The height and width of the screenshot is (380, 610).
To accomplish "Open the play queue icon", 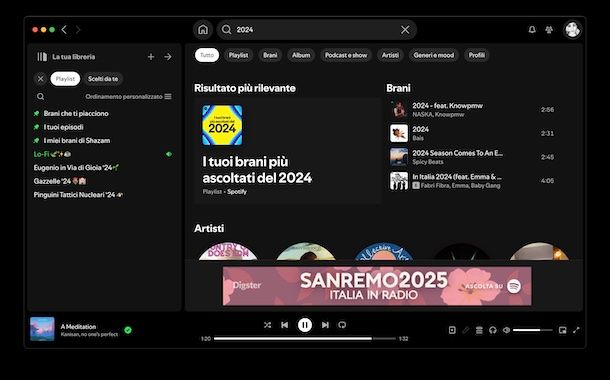I will click(479, 330).
